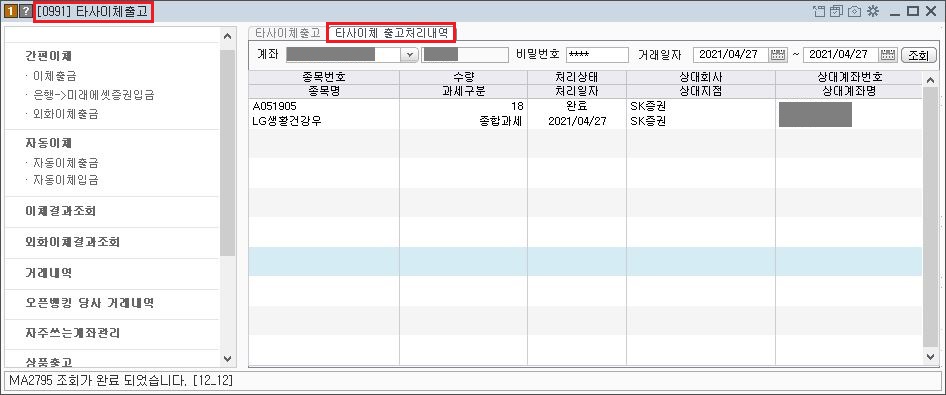
Task: Click the table scrollbar up arrow
Action: [930, 79]
